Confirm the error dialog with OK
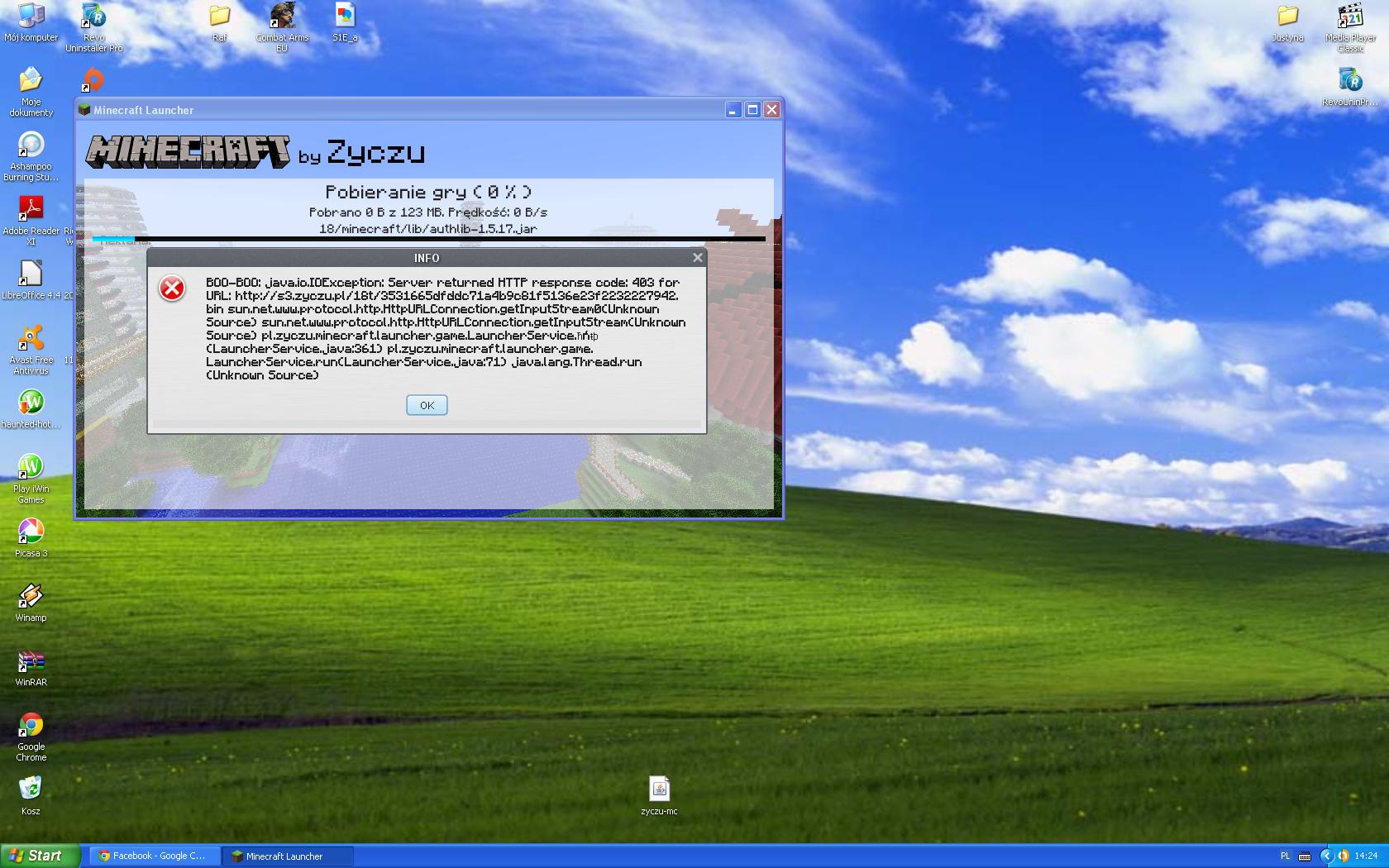The height and width of the screenshot is (868, 1389). [x=427, y=405]
